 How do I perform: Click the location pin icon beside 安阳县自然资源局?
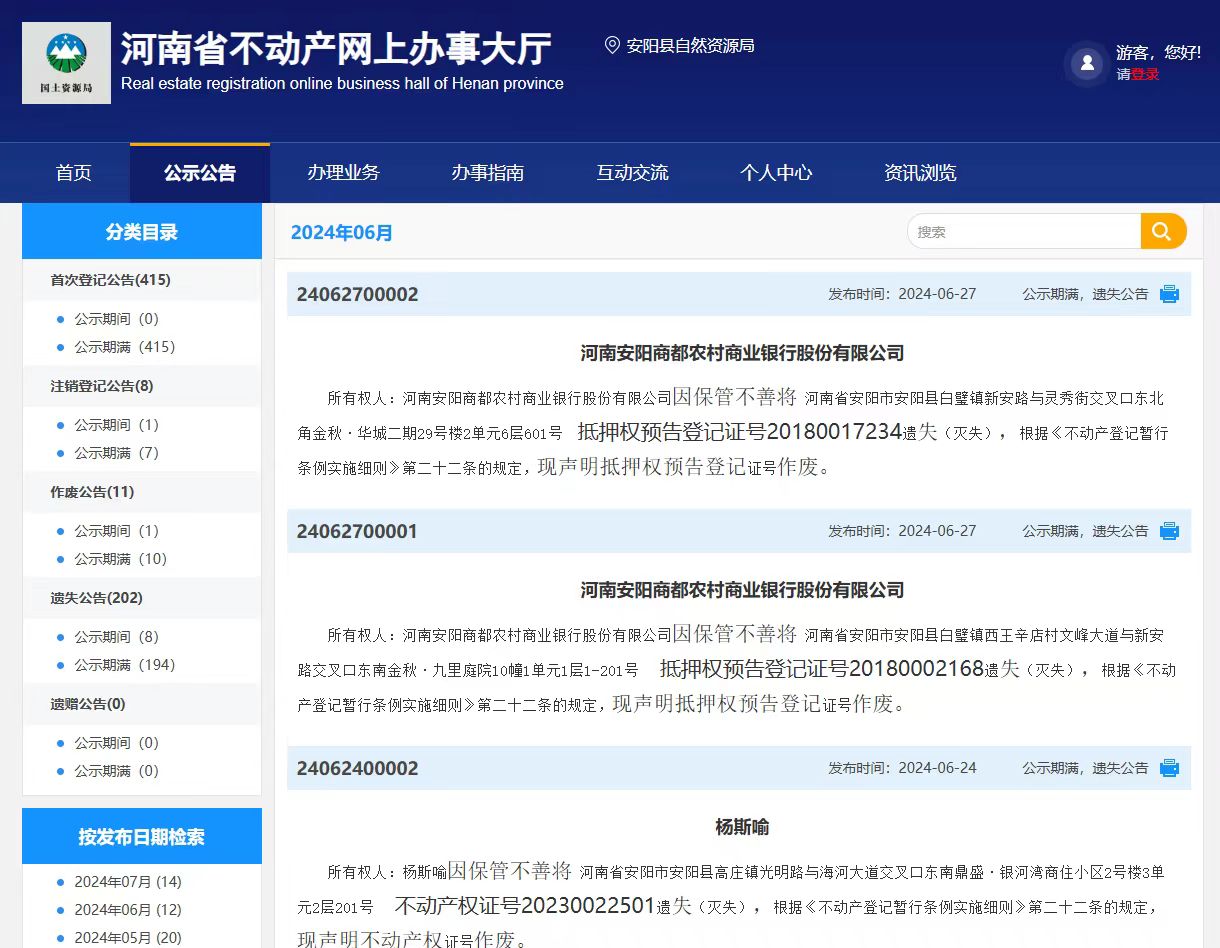[613, 45]
